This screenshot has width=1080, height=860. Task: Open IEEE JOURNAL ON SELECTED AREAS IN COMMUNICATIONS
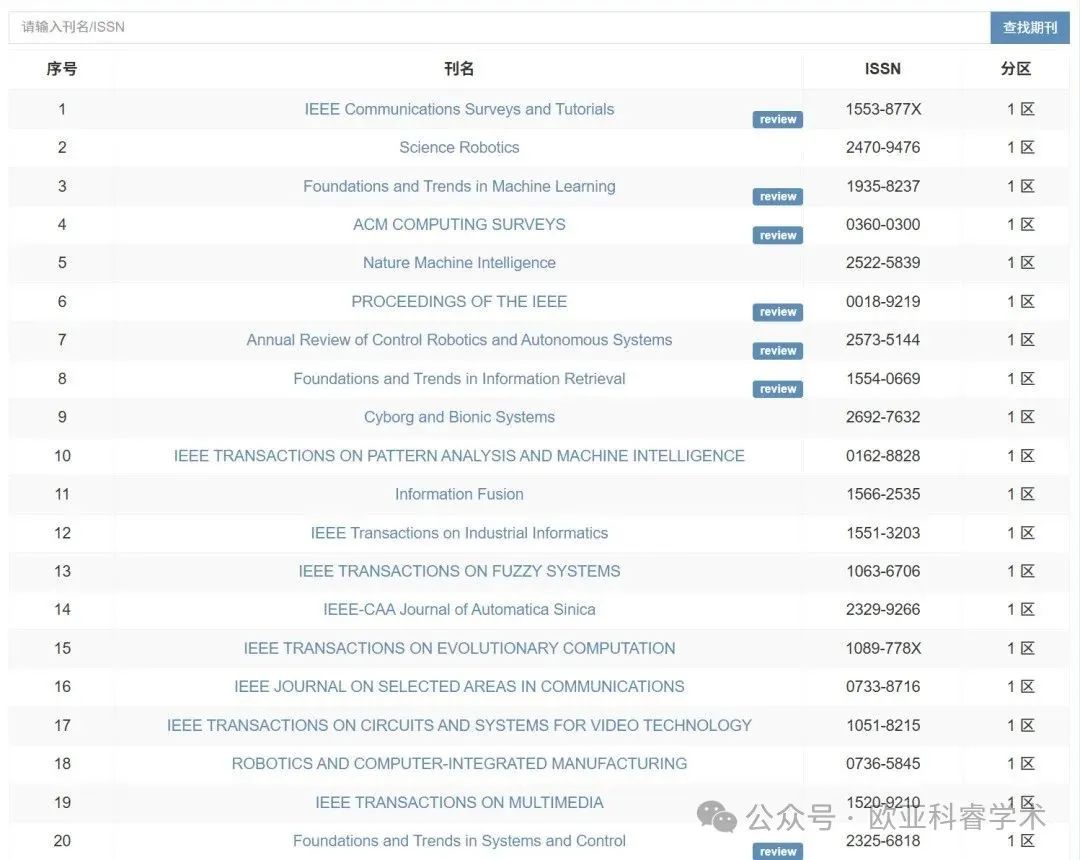click(459, 686)
